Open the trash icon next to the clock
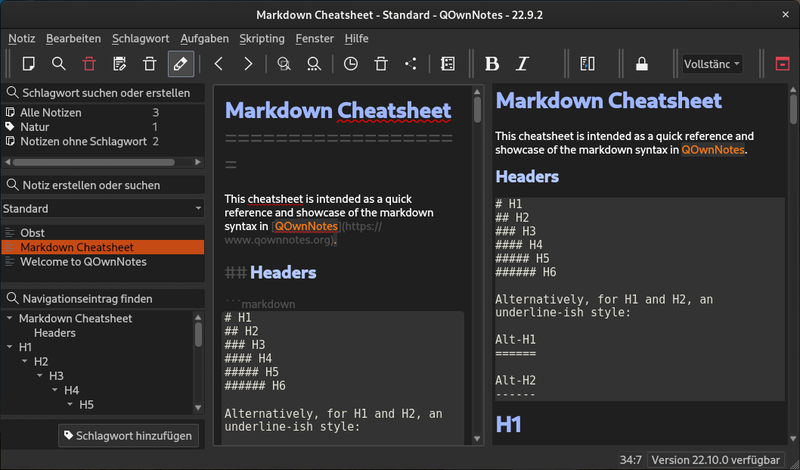The height and width of the screenshot is (470, 800). [x=381, y=64]
